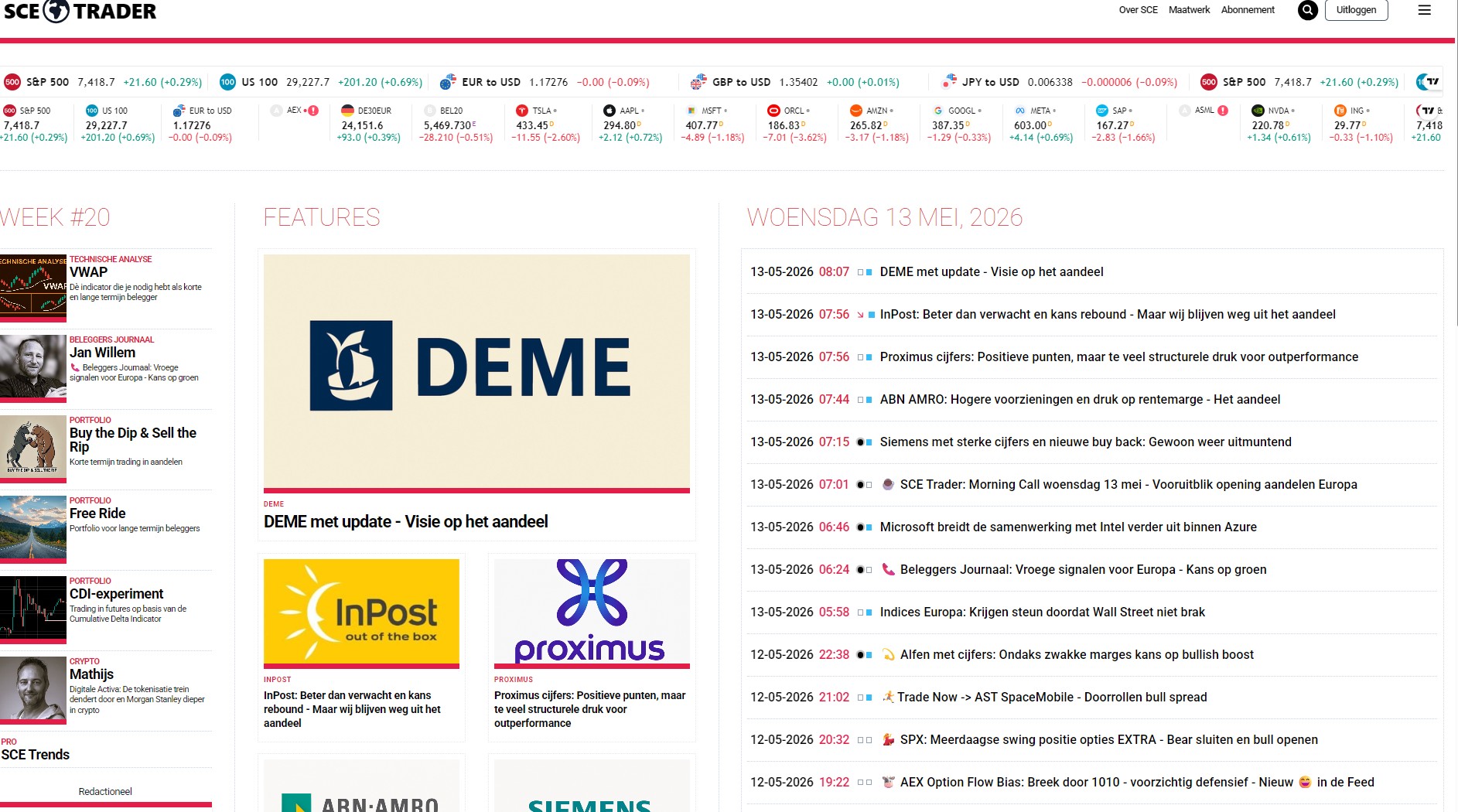Open the Redactioneel tab
Viewport: 1458px width, 812px height.
[x=105, y=792]
